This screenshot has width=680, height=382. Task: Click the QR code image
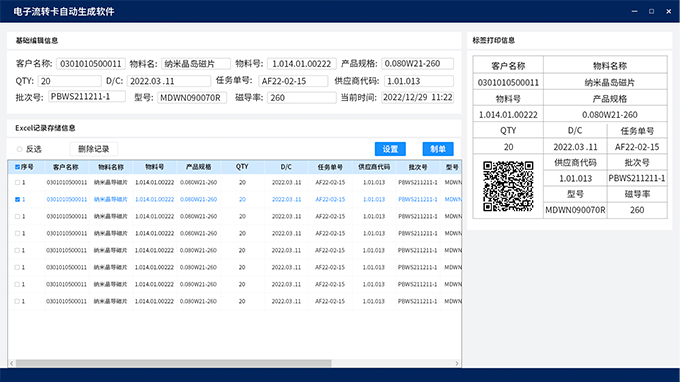(508, 186)
